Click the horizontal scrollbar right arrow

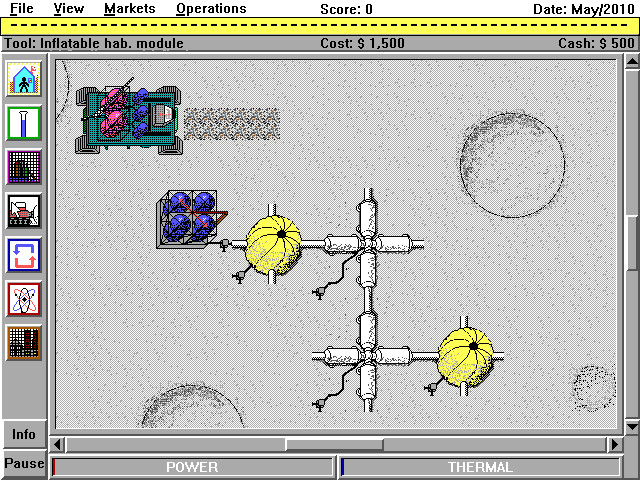click(614, 444)
